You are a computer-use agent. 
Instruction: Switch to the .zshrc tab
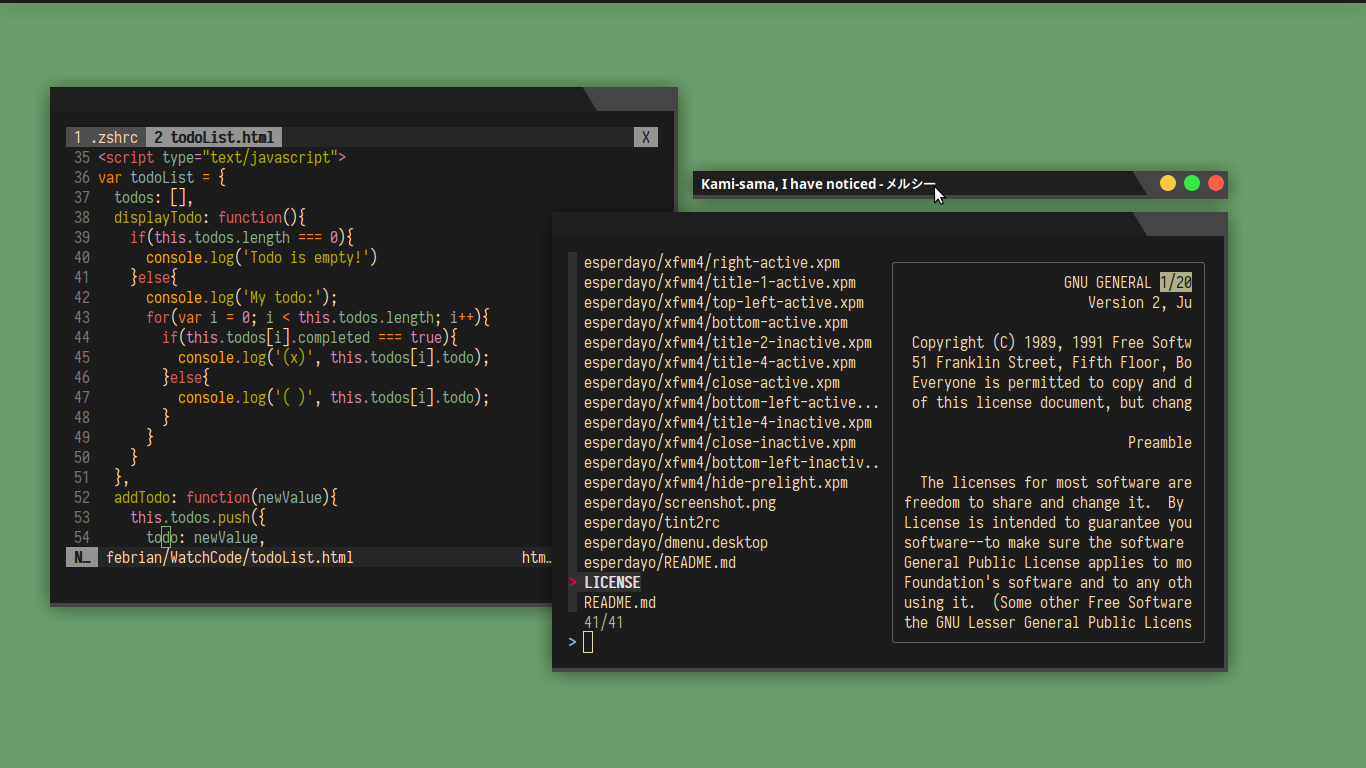click(106, 138)
